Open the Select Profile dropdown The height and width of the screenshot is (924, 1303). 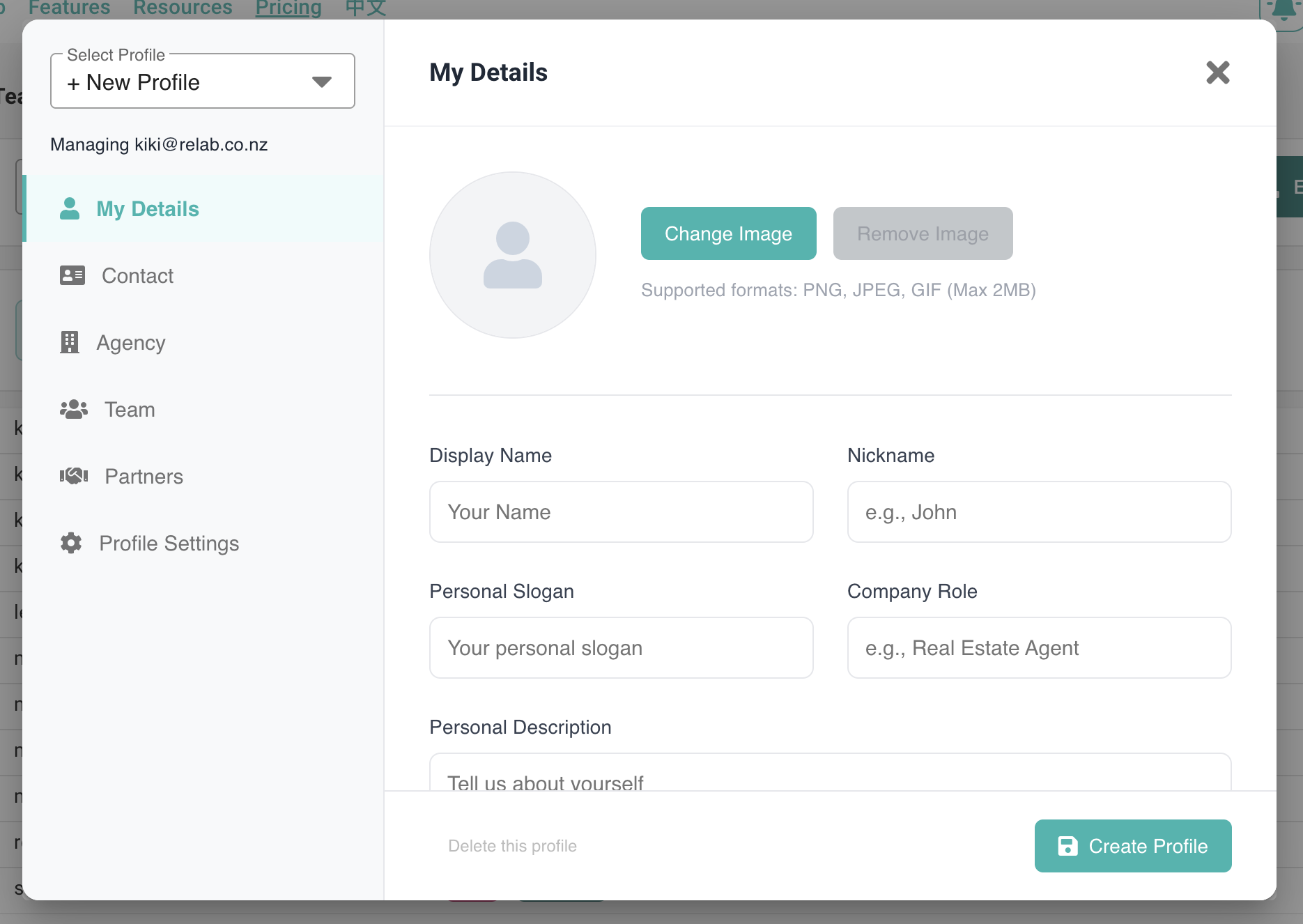tap(203, 82)
